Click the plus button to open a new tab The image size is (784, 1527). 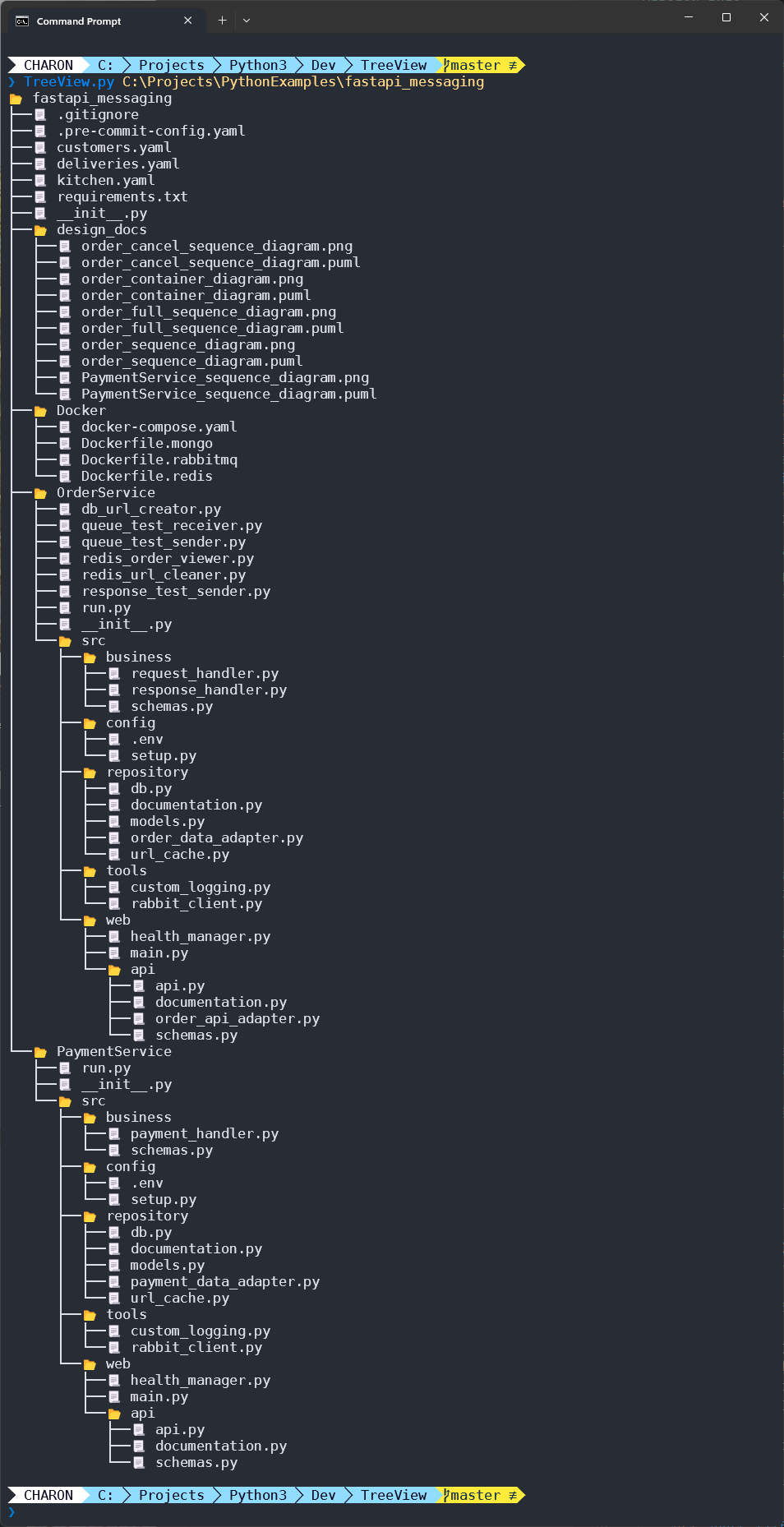[x=220, y=21]
